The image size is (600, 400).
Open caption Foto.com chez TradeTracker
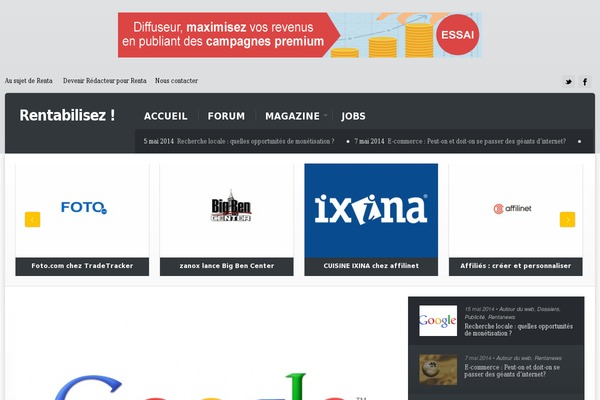click(82, 266)
